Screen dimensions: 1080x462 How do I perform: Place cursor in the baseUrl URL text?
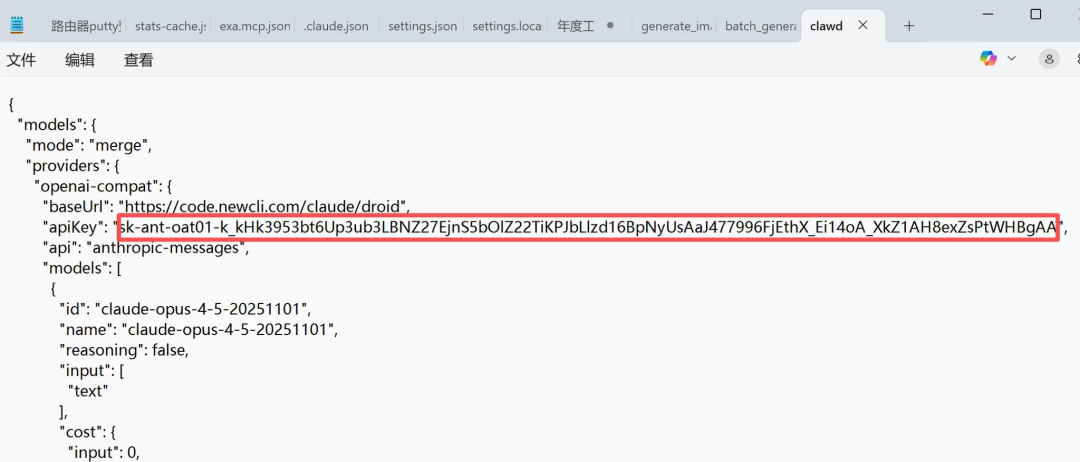[262, 206]
